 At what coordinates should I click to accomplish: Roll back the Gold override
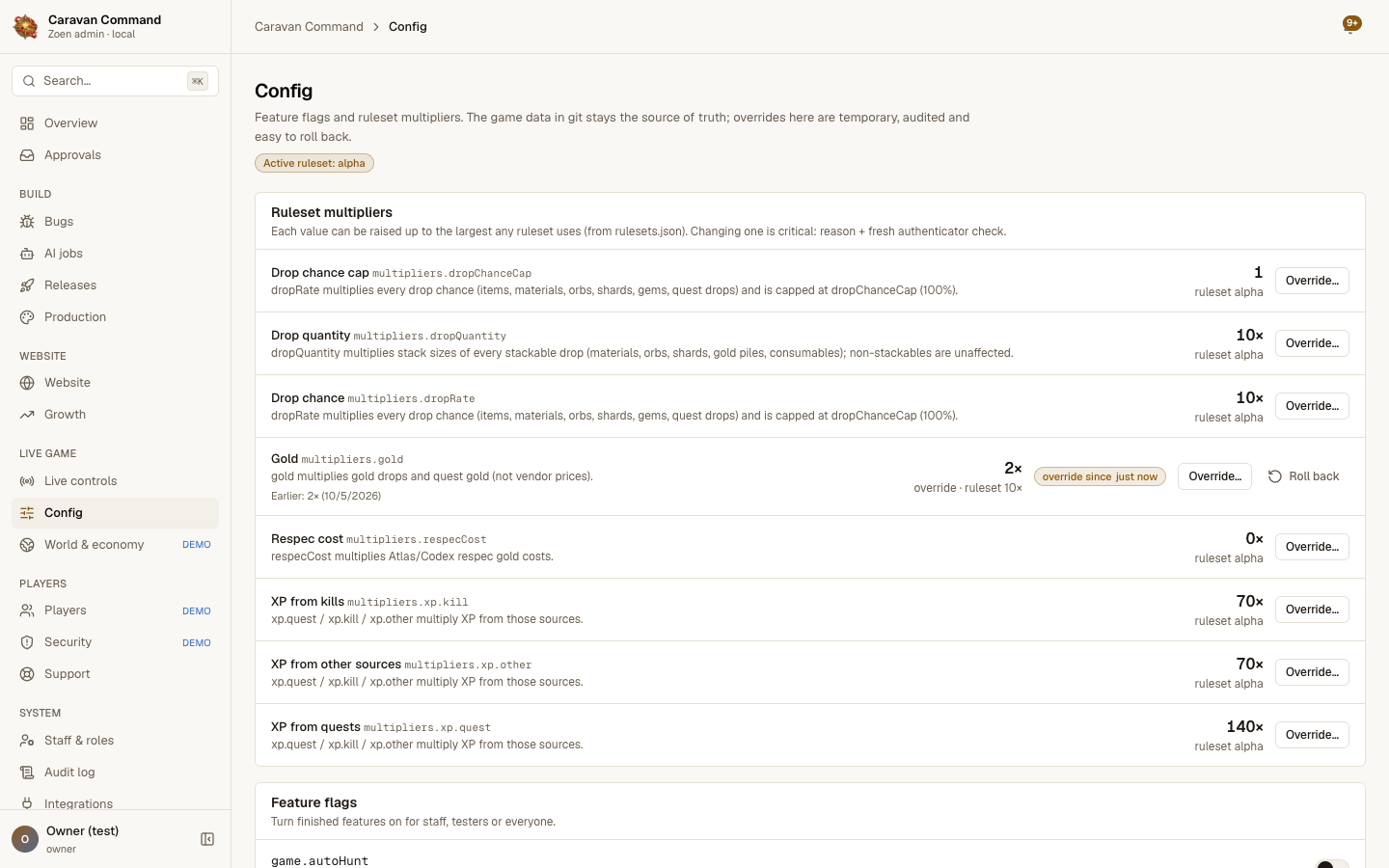(x=1303, y=476)
